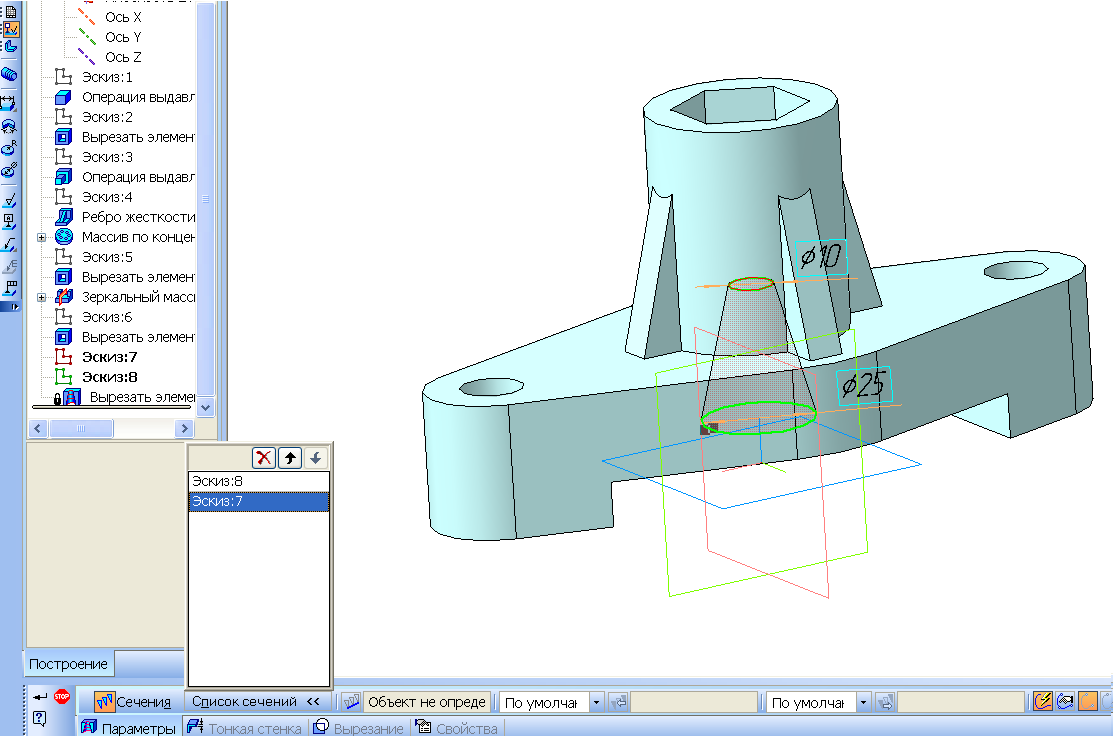Image resolution: width=1113 pixels, height=736 pixels.
Task: Expand the Массив по концентрической node
Action: point(42,237)
